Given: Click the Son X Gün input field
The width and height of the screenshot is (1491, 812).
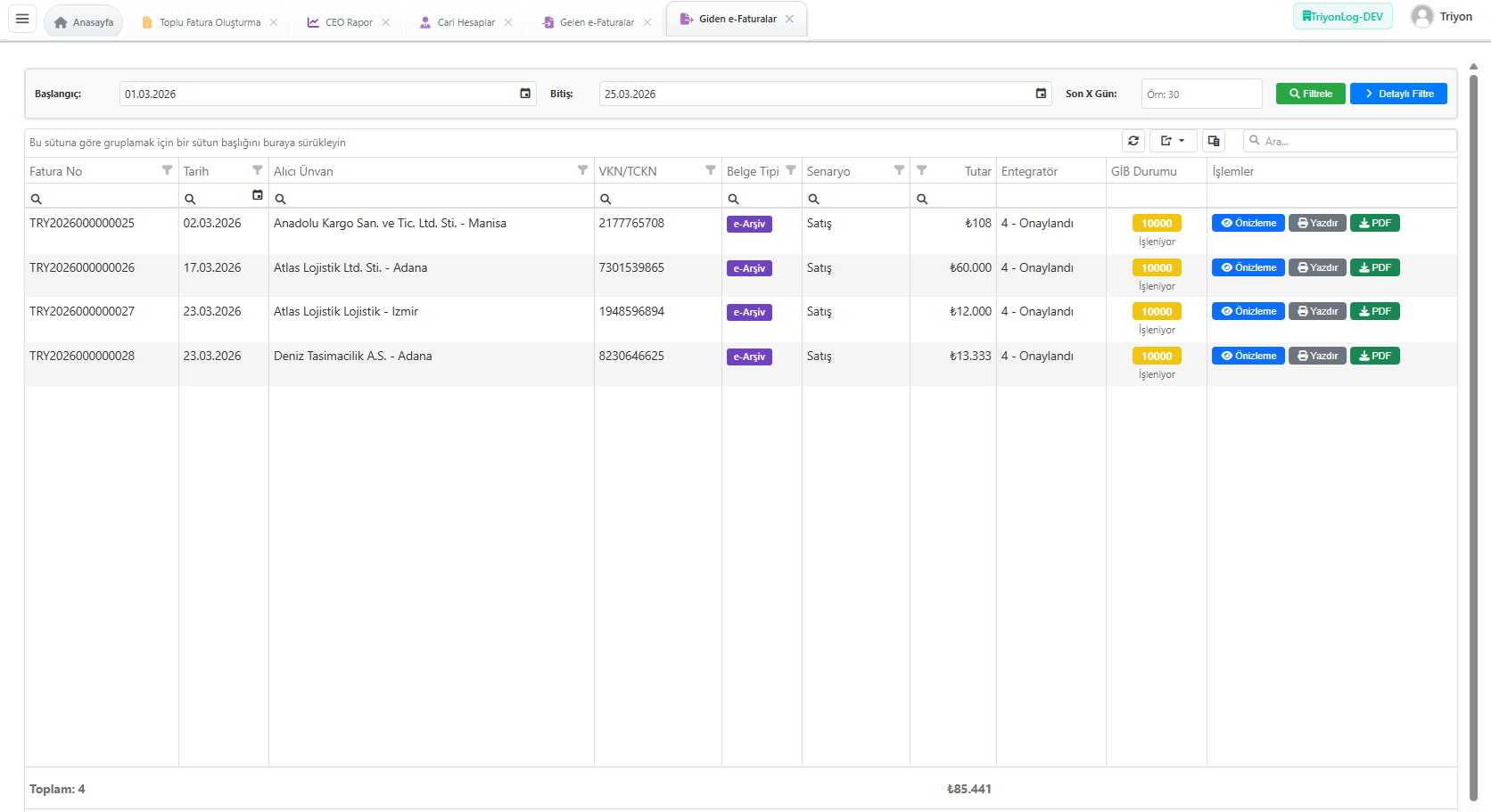Looking at the screenshot, I should [1200, 94].
